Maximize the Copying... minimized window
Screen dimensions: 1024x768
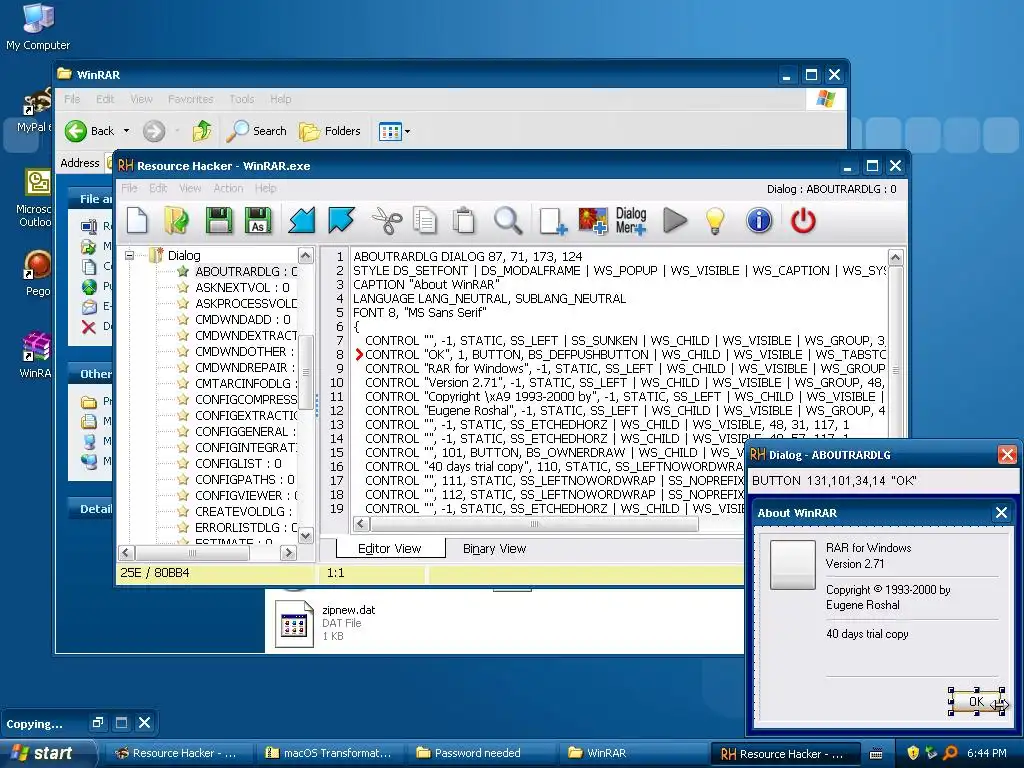point(121,722)
